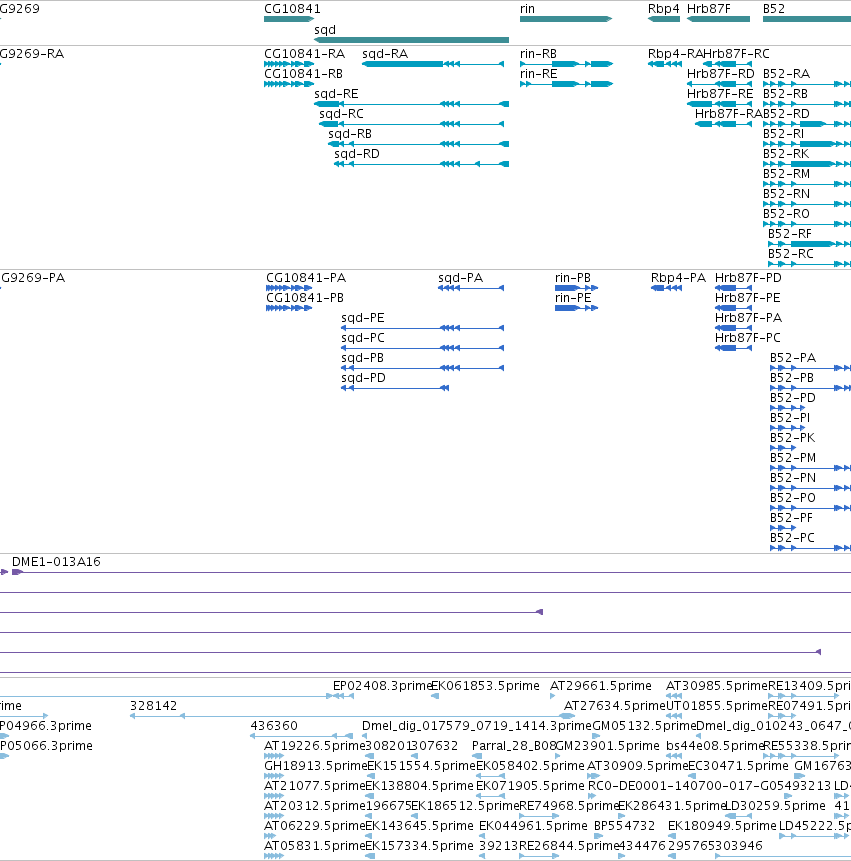Viewport: 851px width, 861px height.
Task: Select the sqd-RE transcript label
Action: [336, 94]
